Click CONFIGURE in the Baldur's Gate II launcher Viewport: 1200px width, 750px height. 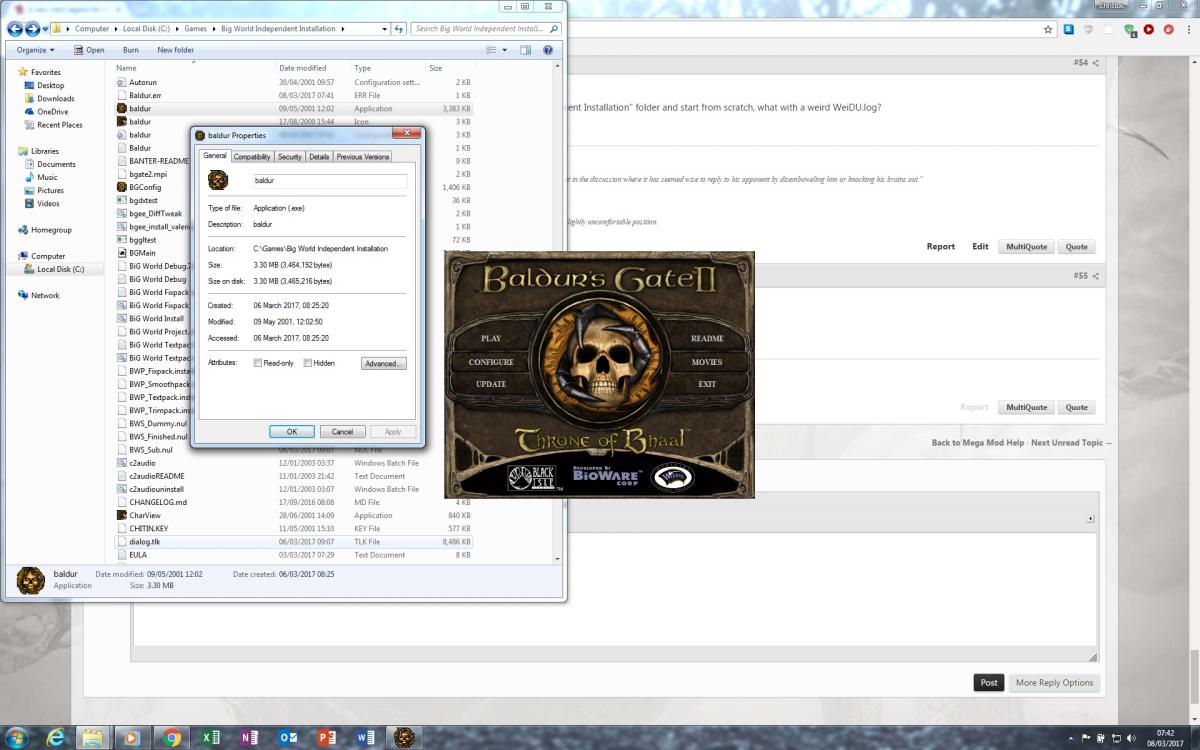click(491, 362)
